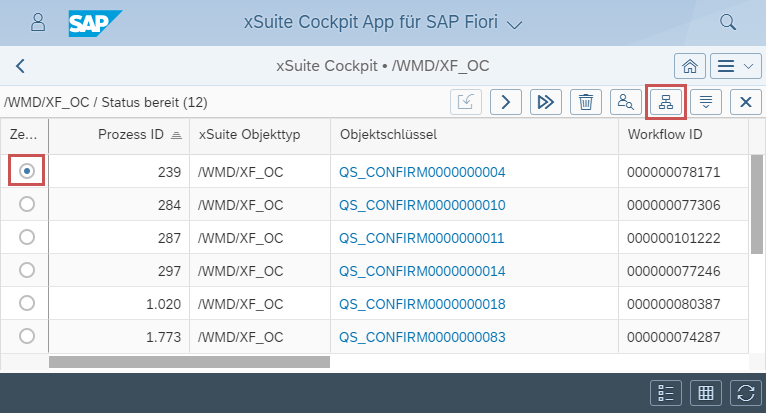Click the Objektschlüssel column header
The height and width of the screenshot is (413, 766).
474,135
